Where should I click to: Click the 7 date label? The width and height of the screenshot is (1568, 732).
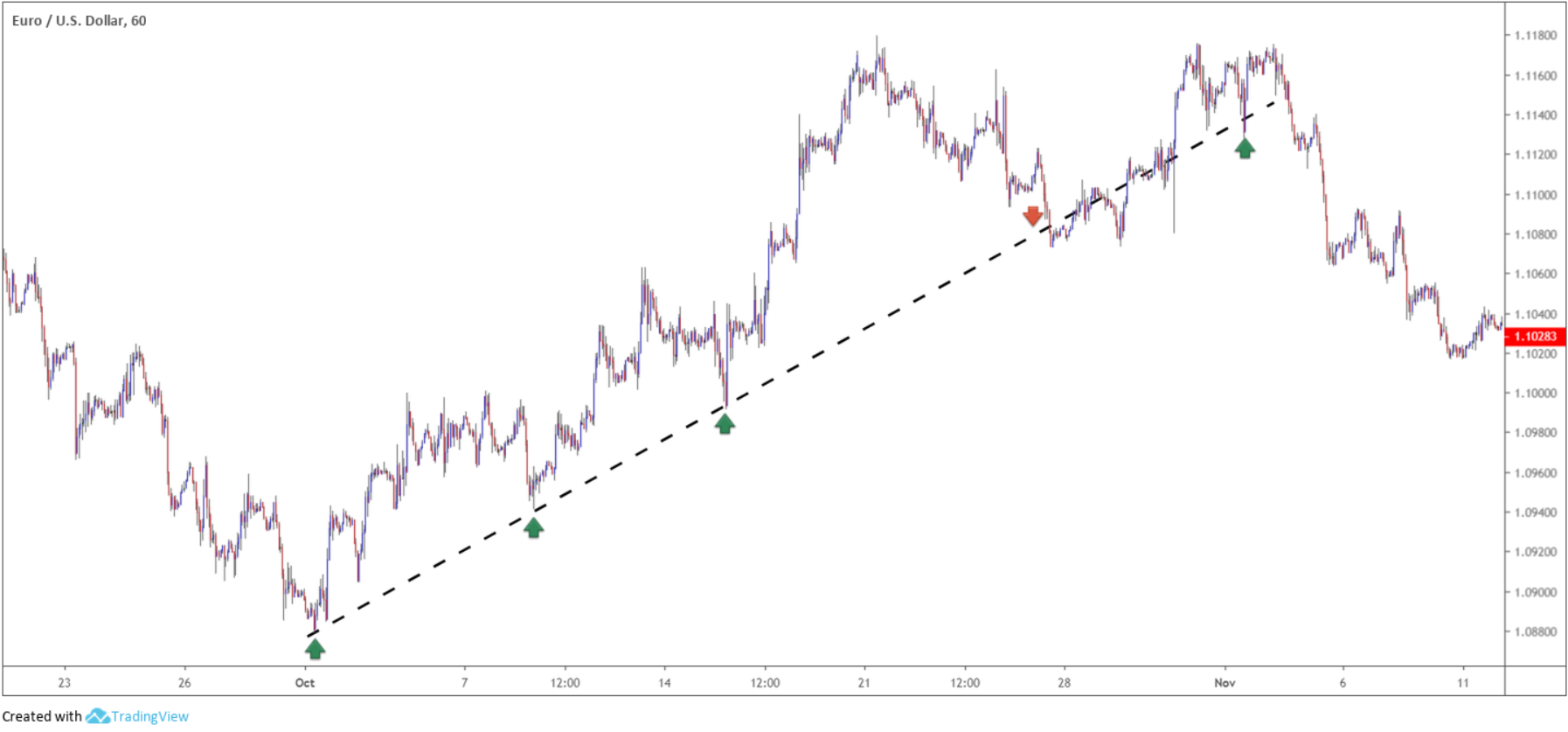[464, 682]
